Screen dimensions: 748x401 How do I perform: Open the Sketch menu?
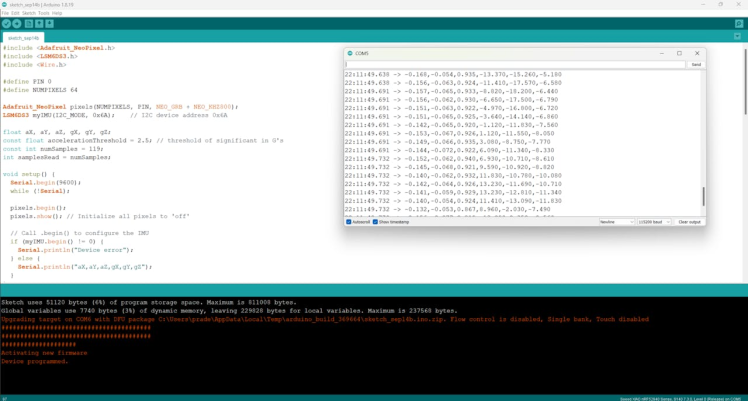pos(29,13)
